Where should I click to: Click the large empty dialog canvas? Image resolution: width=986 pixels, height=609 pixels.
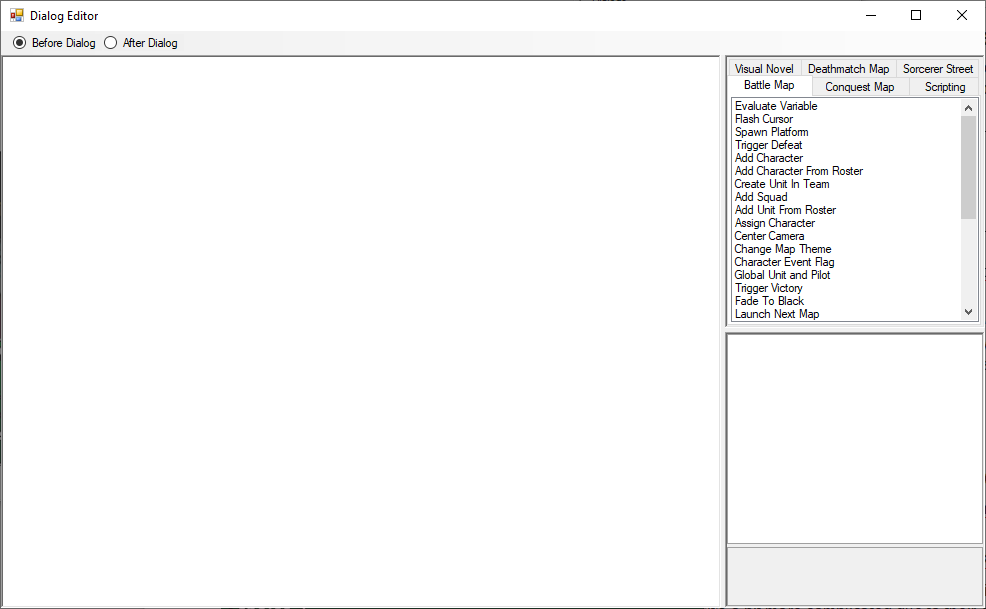tap(361, 331)
